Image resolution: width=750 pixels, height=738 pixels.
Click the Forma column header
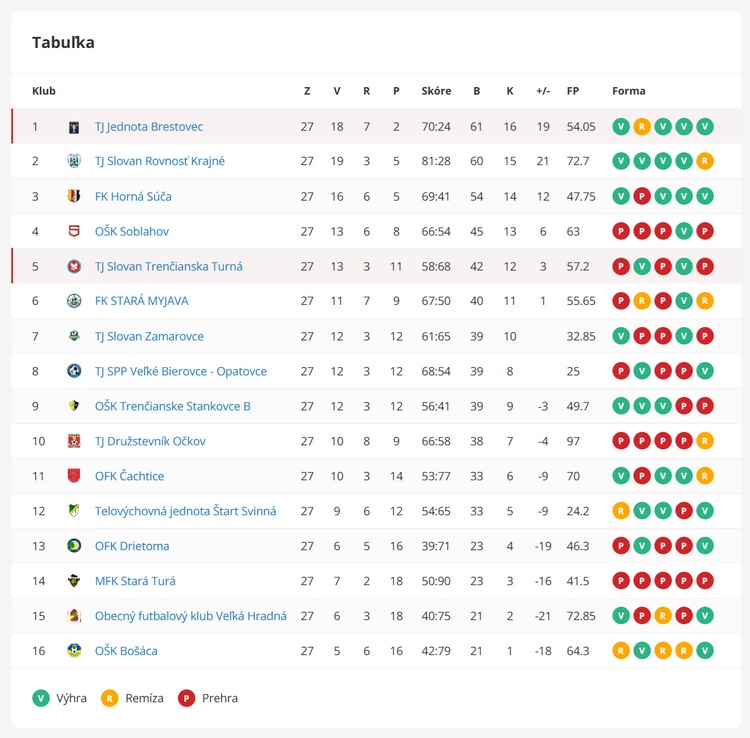(629, 91)
